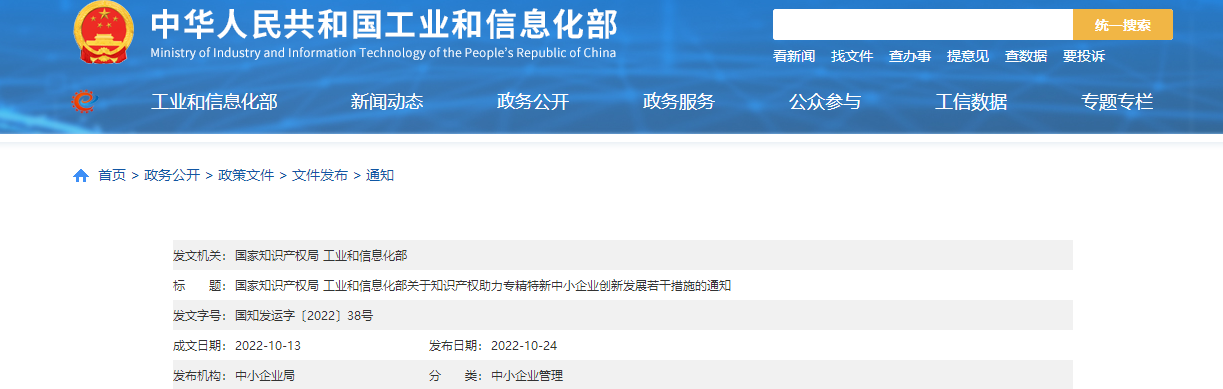
Task: Click the 发布日期 value 2022-10-24
Action: click(x=524, y=346)
